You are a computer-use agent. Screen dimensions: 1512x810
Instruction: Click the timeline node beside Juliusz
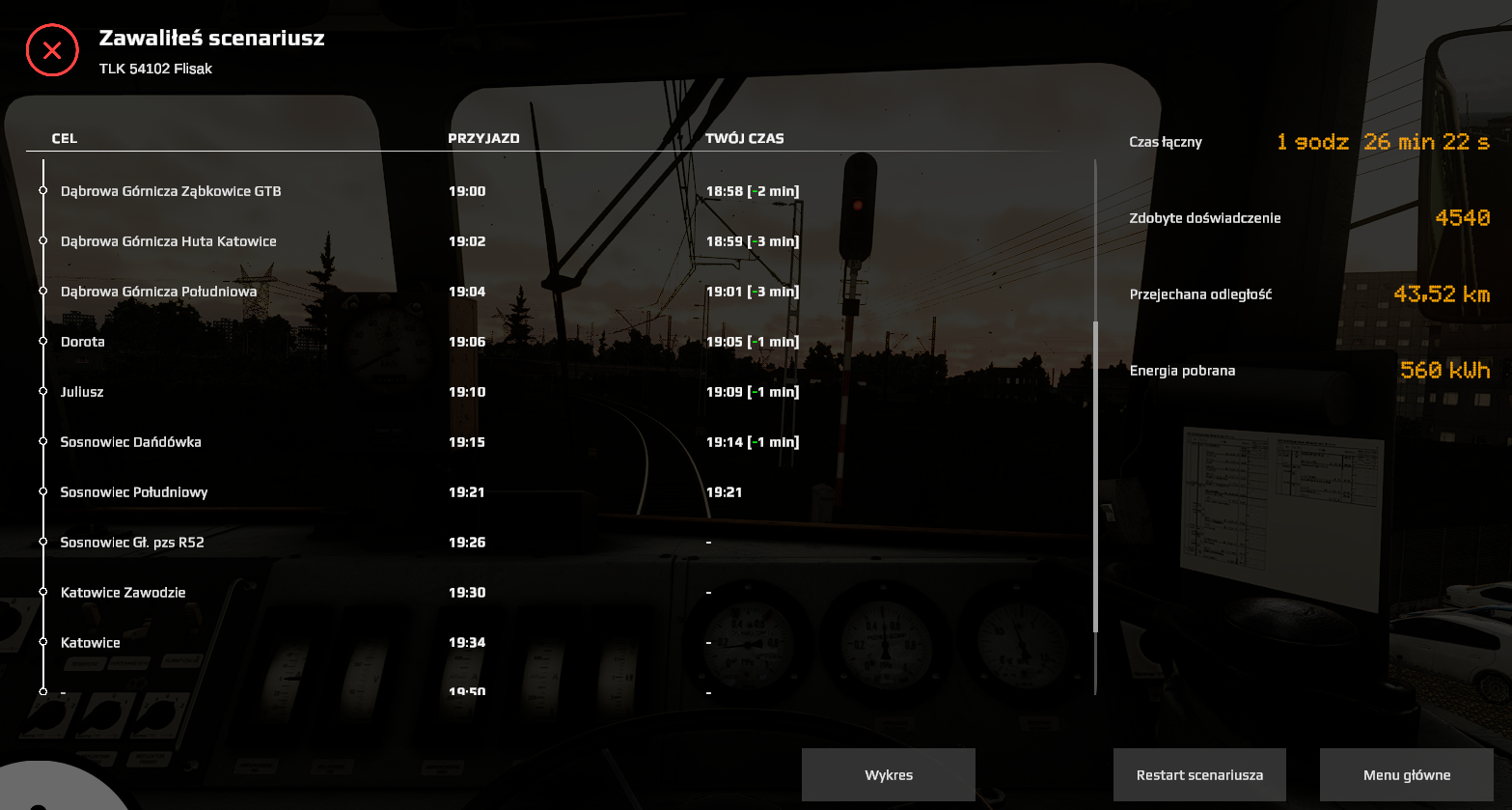42,392
